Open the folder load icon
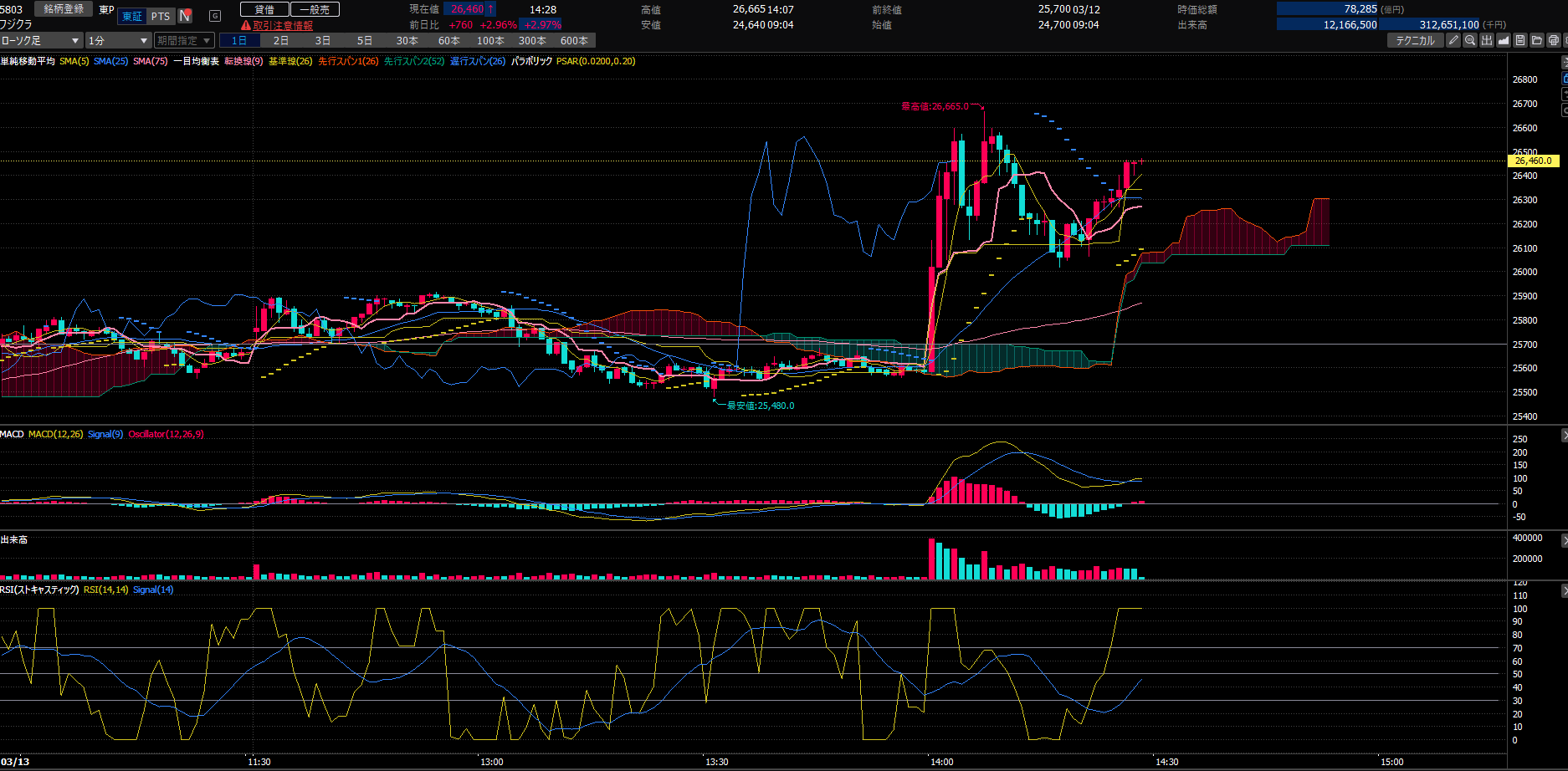Viewport: 1568px width, 771px height. (1537, 40)
